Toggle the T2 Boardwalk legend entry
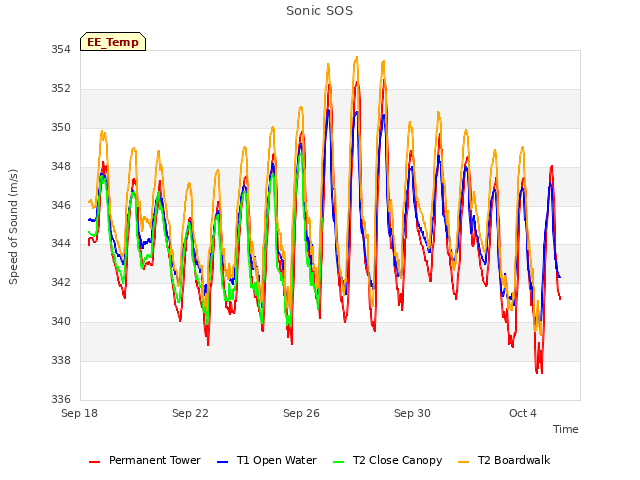The image size is (640, 480). (504, 460)
